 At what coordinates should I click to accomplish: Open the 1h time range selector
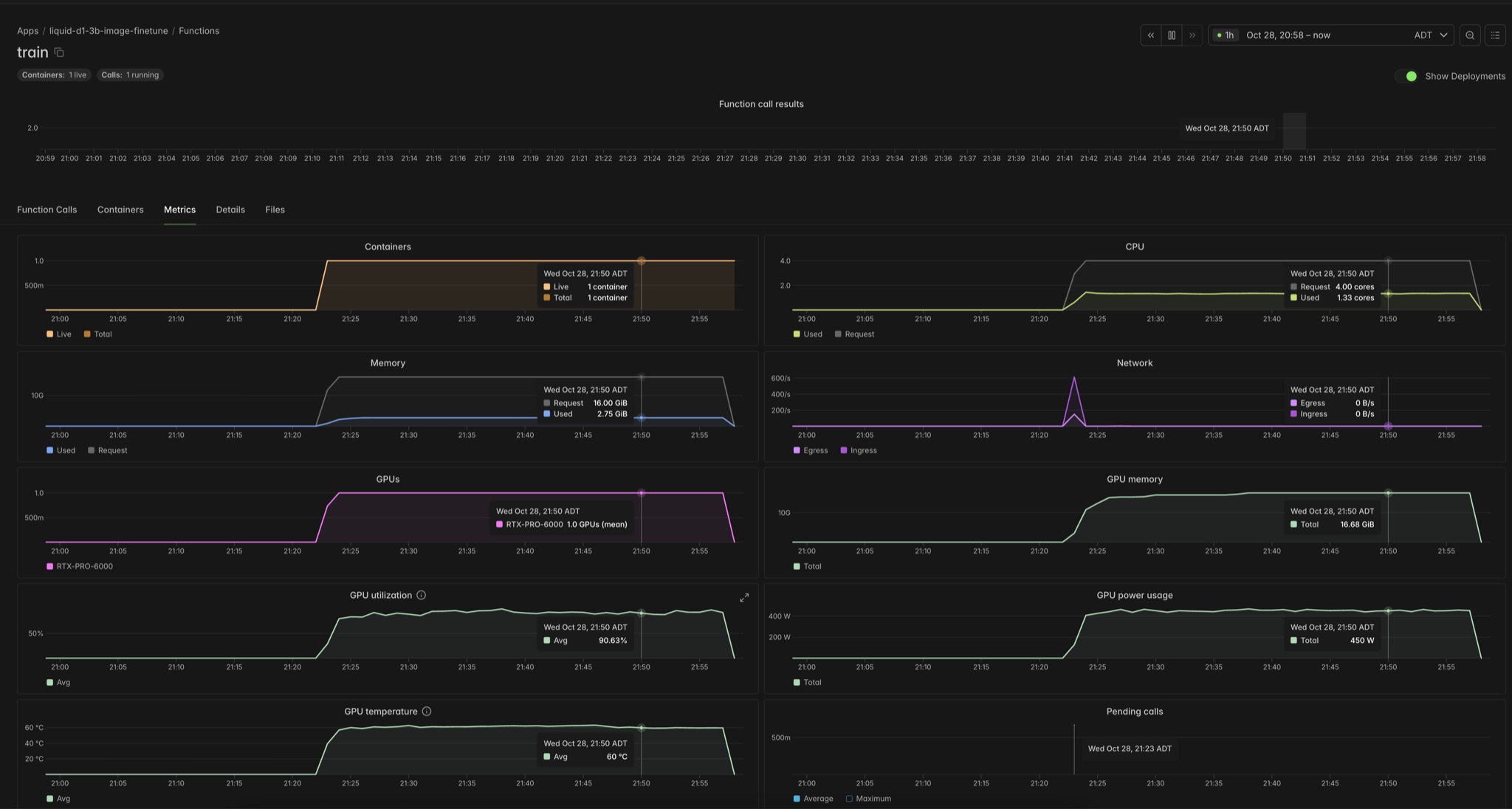click(x=1226, y=35)
